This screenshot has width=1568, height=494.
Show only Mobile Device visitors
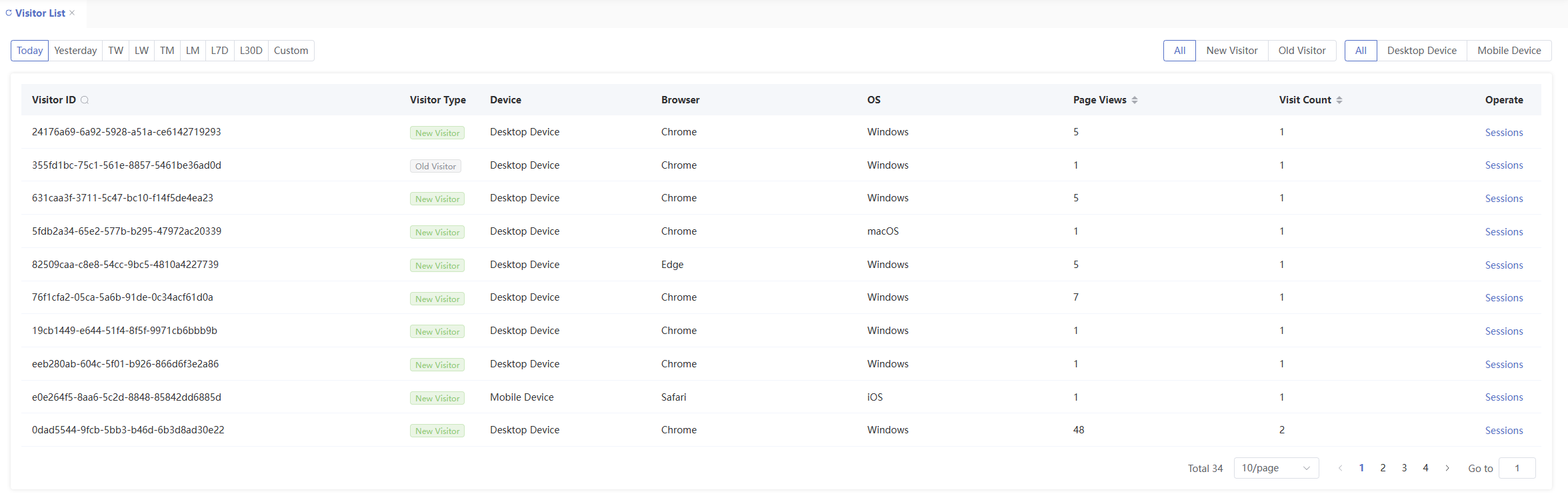1509,51
